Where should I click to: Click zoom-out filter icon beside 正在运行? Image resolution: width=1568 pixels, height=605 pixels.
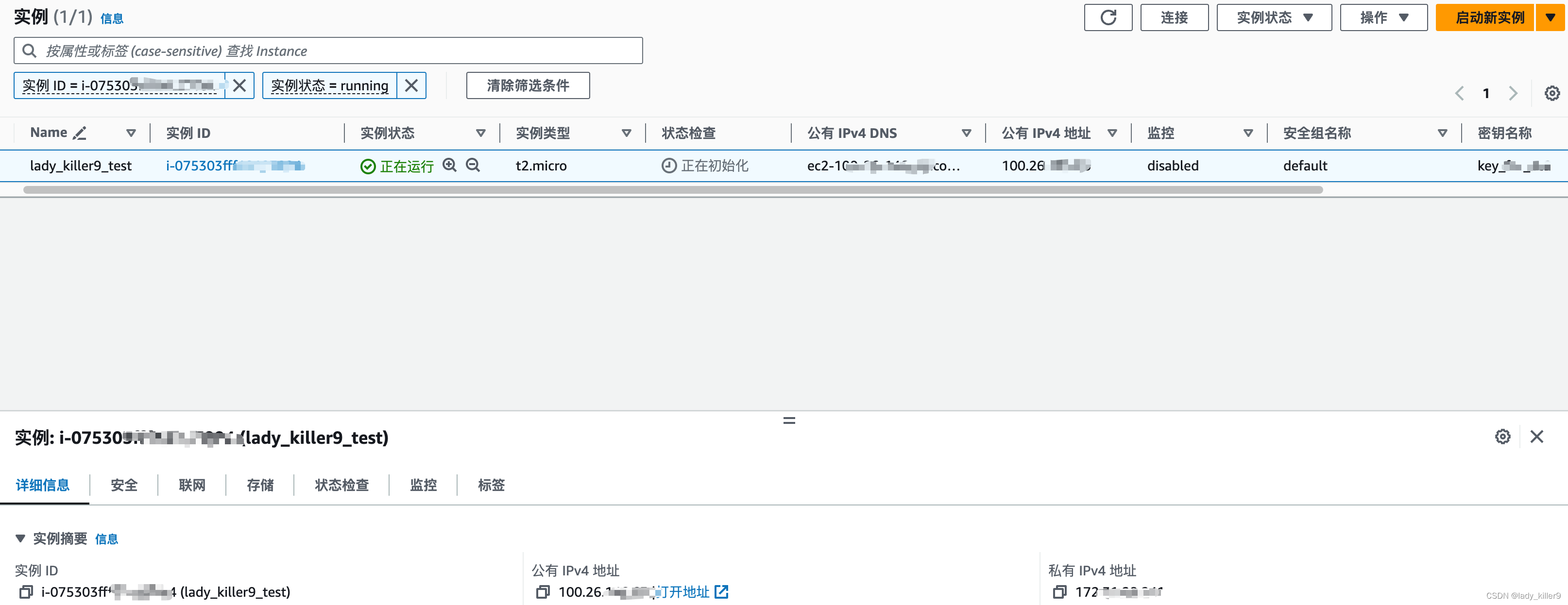click(x=473, y=165)
